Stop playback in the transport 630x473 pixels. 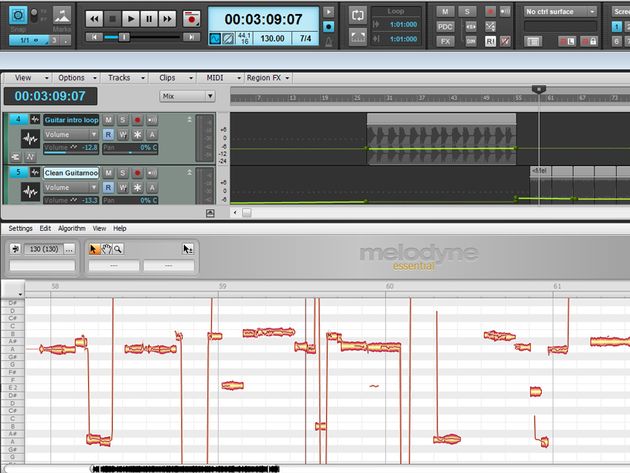click(112, 19)
